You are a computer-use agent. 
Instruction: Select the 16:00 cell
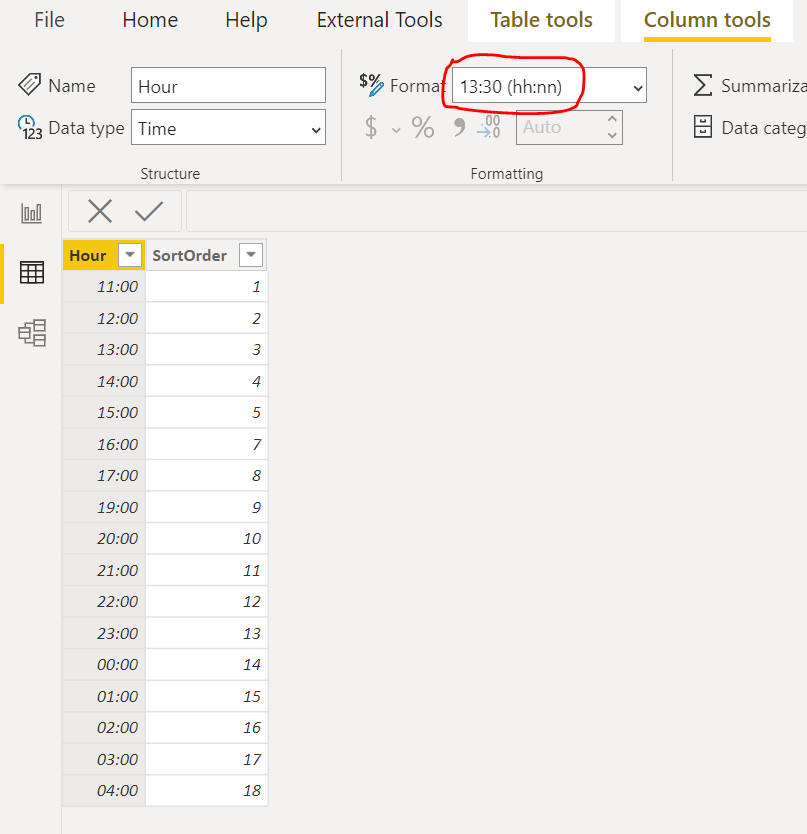pyautogui.click(x=104, y=444)
